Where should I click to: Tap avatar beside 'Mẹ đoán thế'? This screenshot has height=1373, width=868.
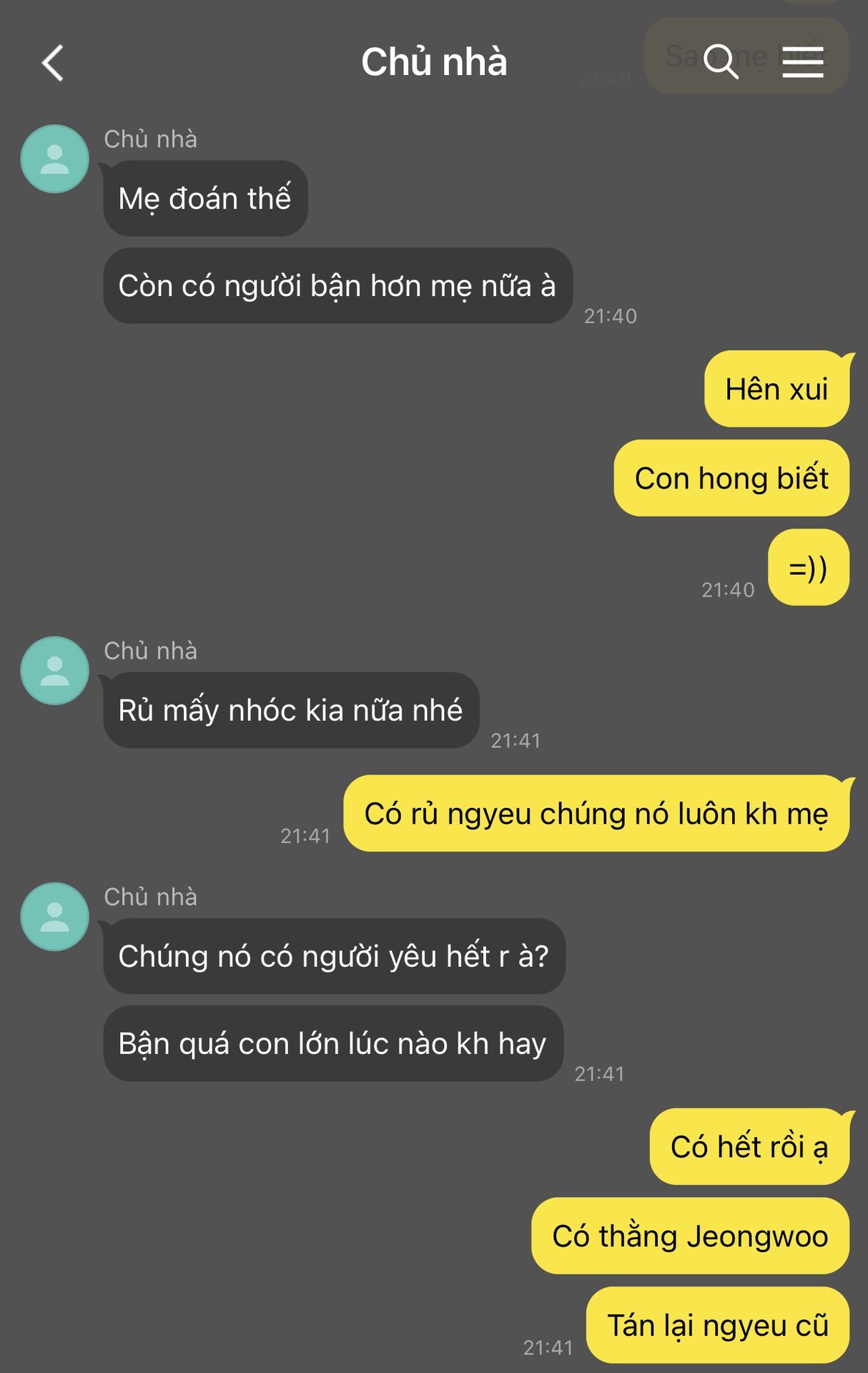(55, 159)
